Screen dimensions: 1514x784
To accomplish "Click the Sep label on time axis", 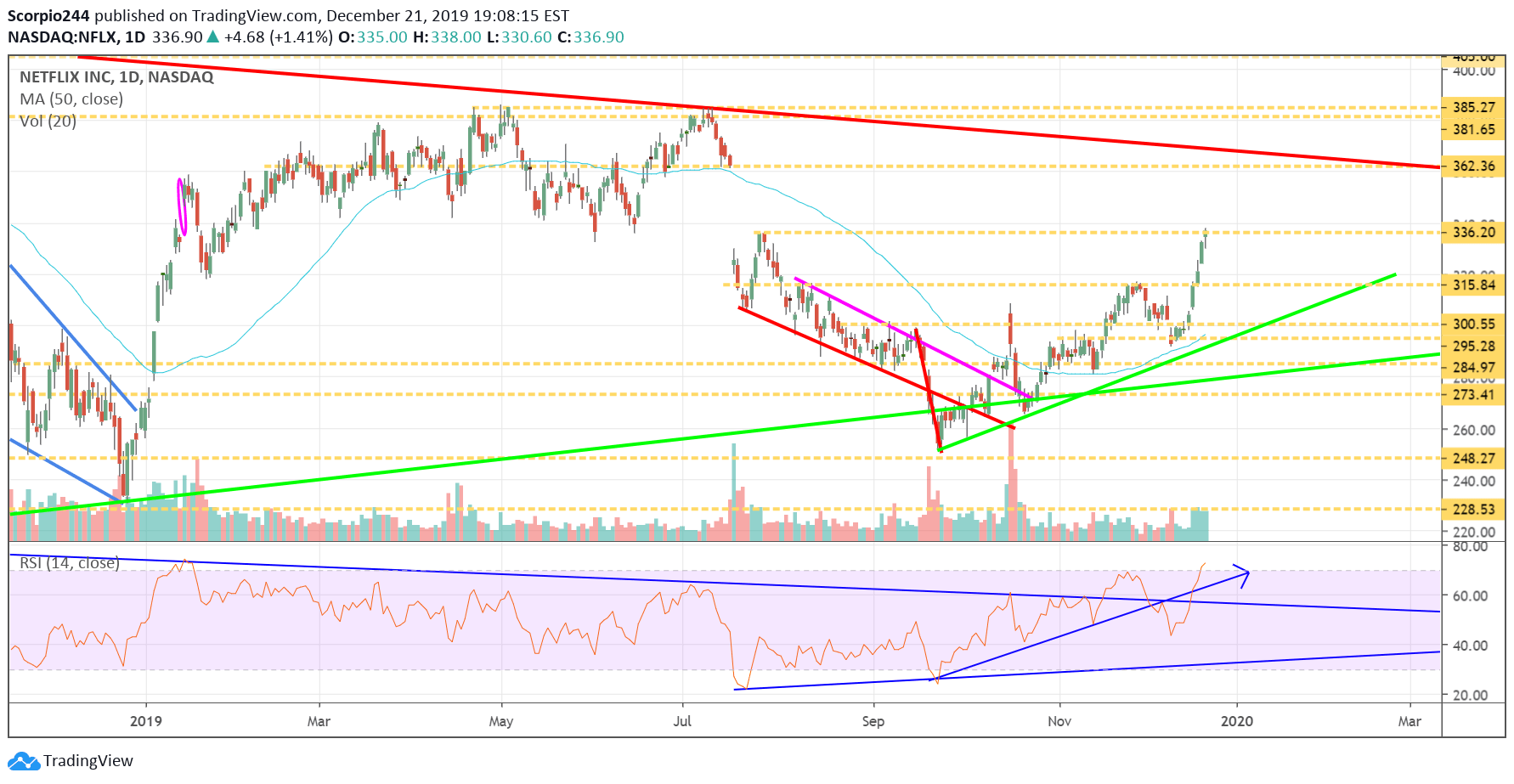I will [x=873, y=721].
